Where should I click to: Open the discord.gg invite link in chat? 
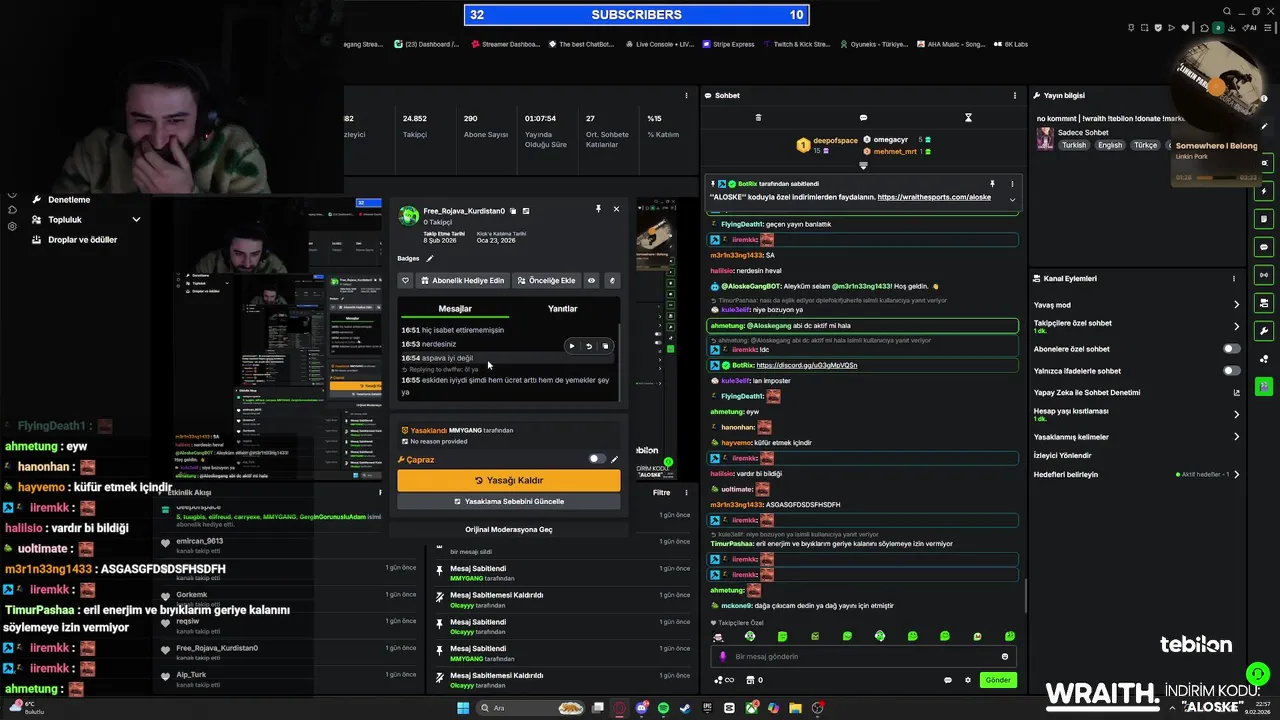coord(806,365)
